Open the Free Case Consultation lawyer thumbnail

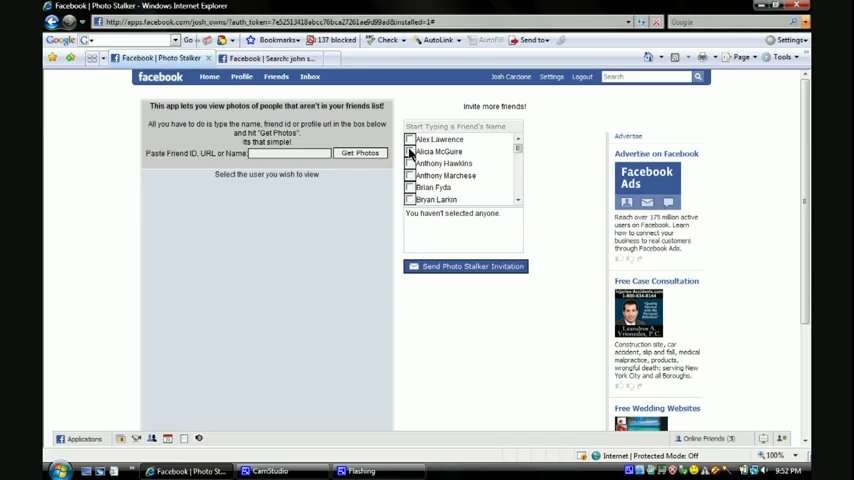click(x=638, y=313)
